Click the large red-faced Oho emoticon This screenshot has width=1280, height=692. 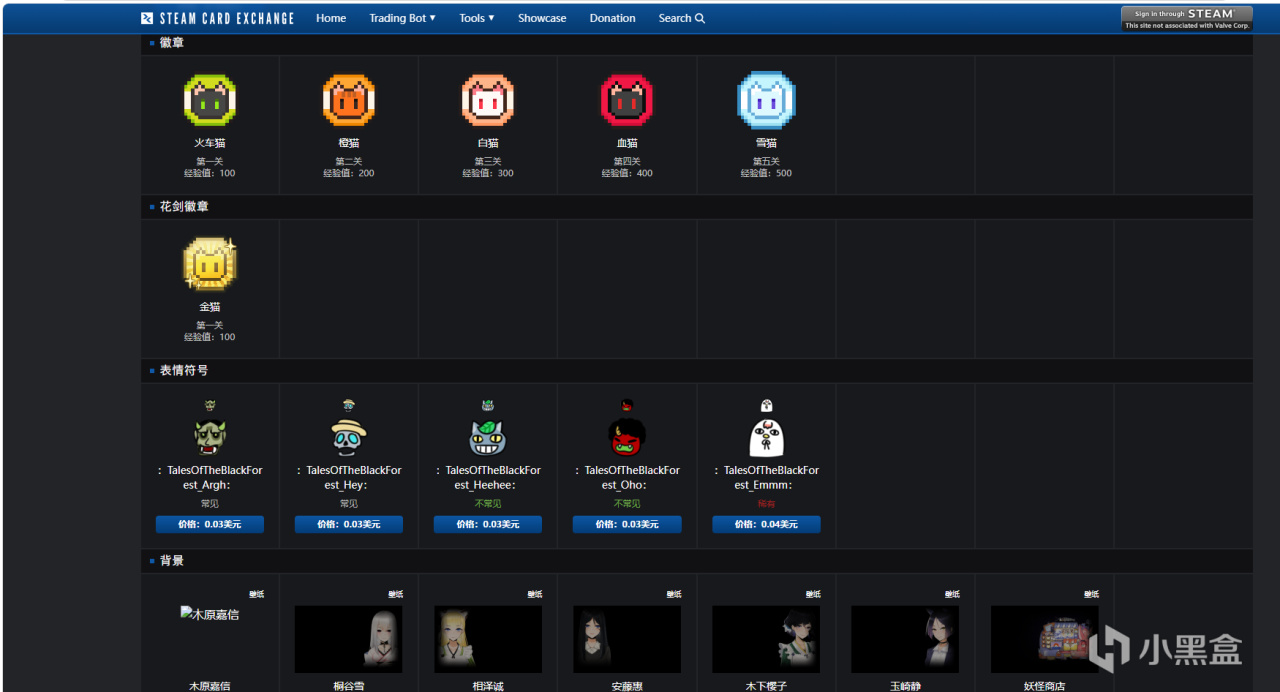tap(626, 438)
